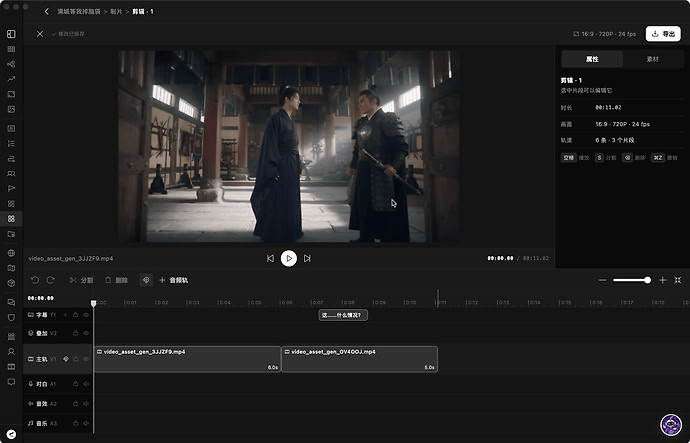Lock the 音乐 A3 audio track
690x443 pixels.
click(x=76, y=423)
